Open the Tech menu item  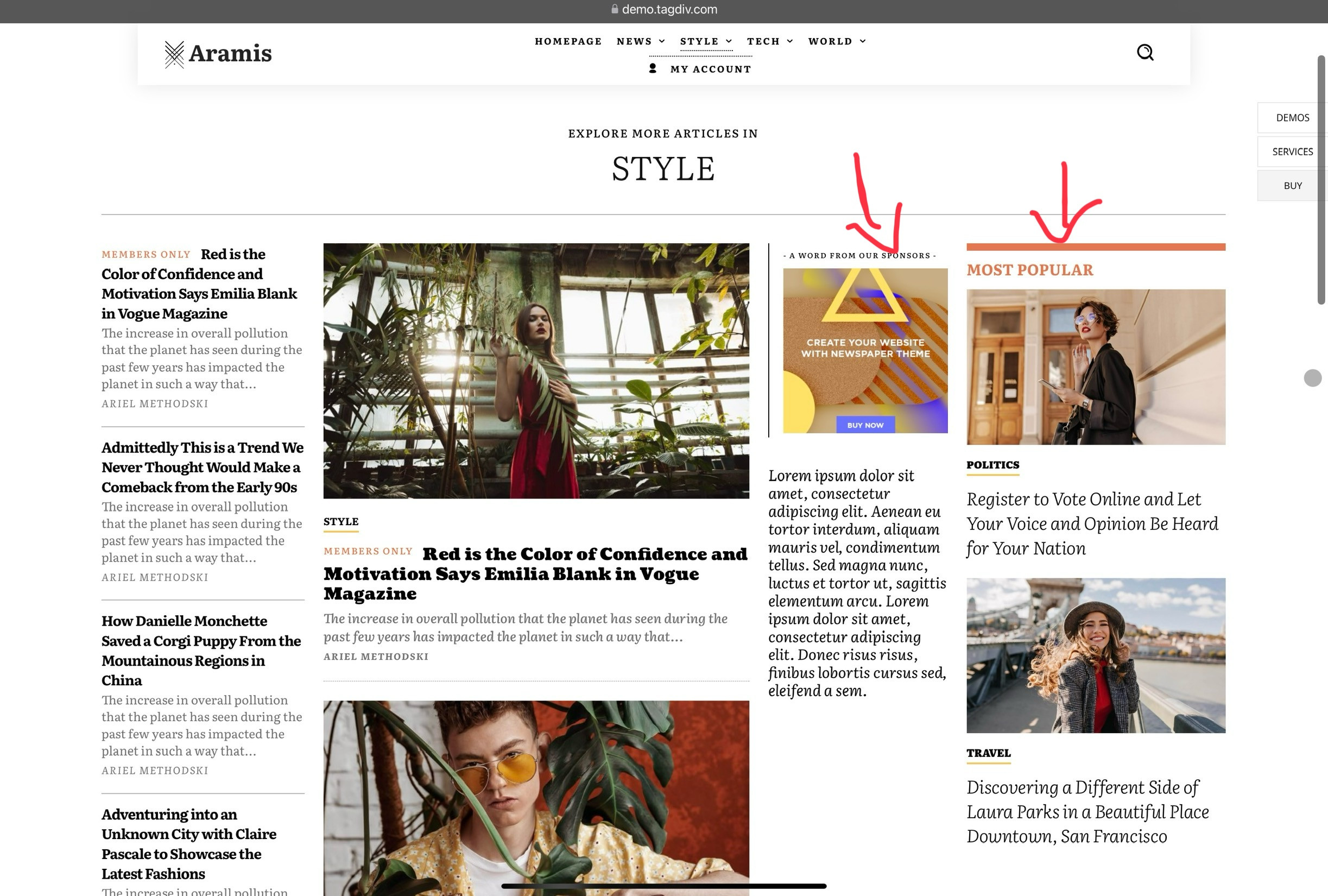(763, 41)
